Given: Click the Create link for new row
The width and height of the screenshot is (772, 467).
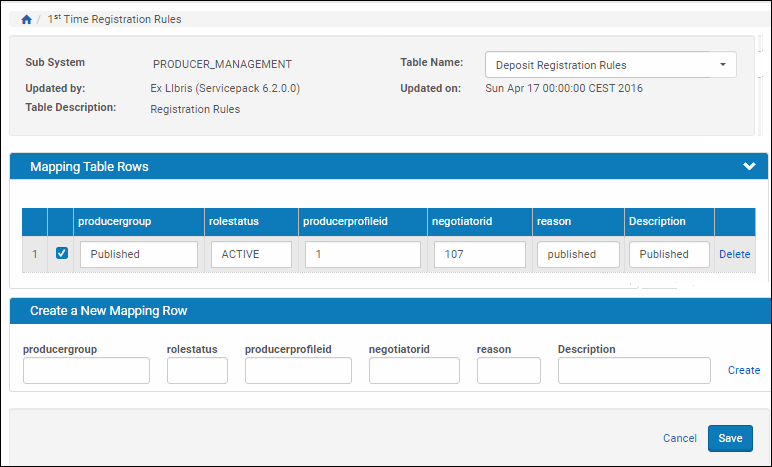Looking at the screenshot, I should point(743,370).
